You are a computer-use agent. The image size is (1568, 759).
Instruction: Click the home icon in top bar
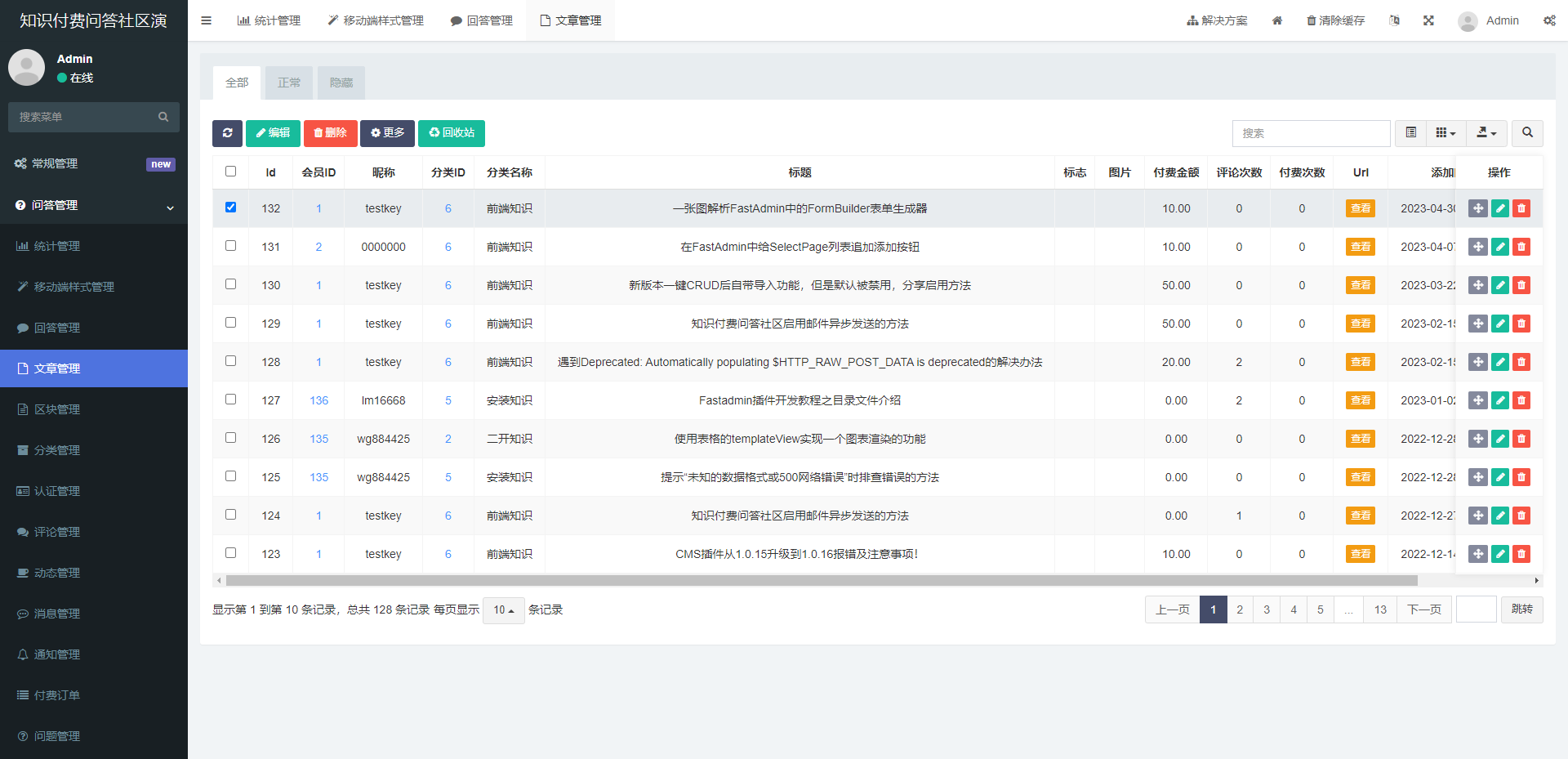point(1277,20)
